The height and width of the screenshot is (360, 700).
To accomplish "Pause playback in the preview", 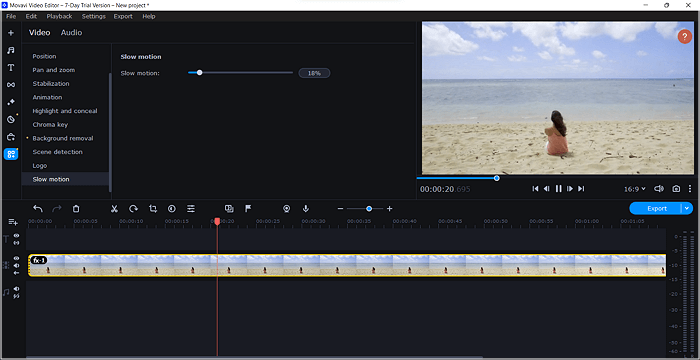I will [558, 189].
